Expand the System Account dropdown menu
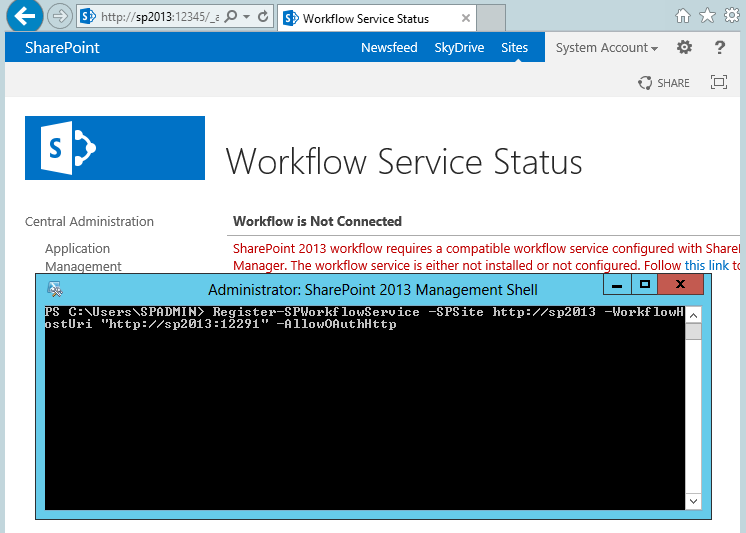Image resolution: width=746 pixels, height=533 pixels. pyautogui.click(x=607, y=48)
